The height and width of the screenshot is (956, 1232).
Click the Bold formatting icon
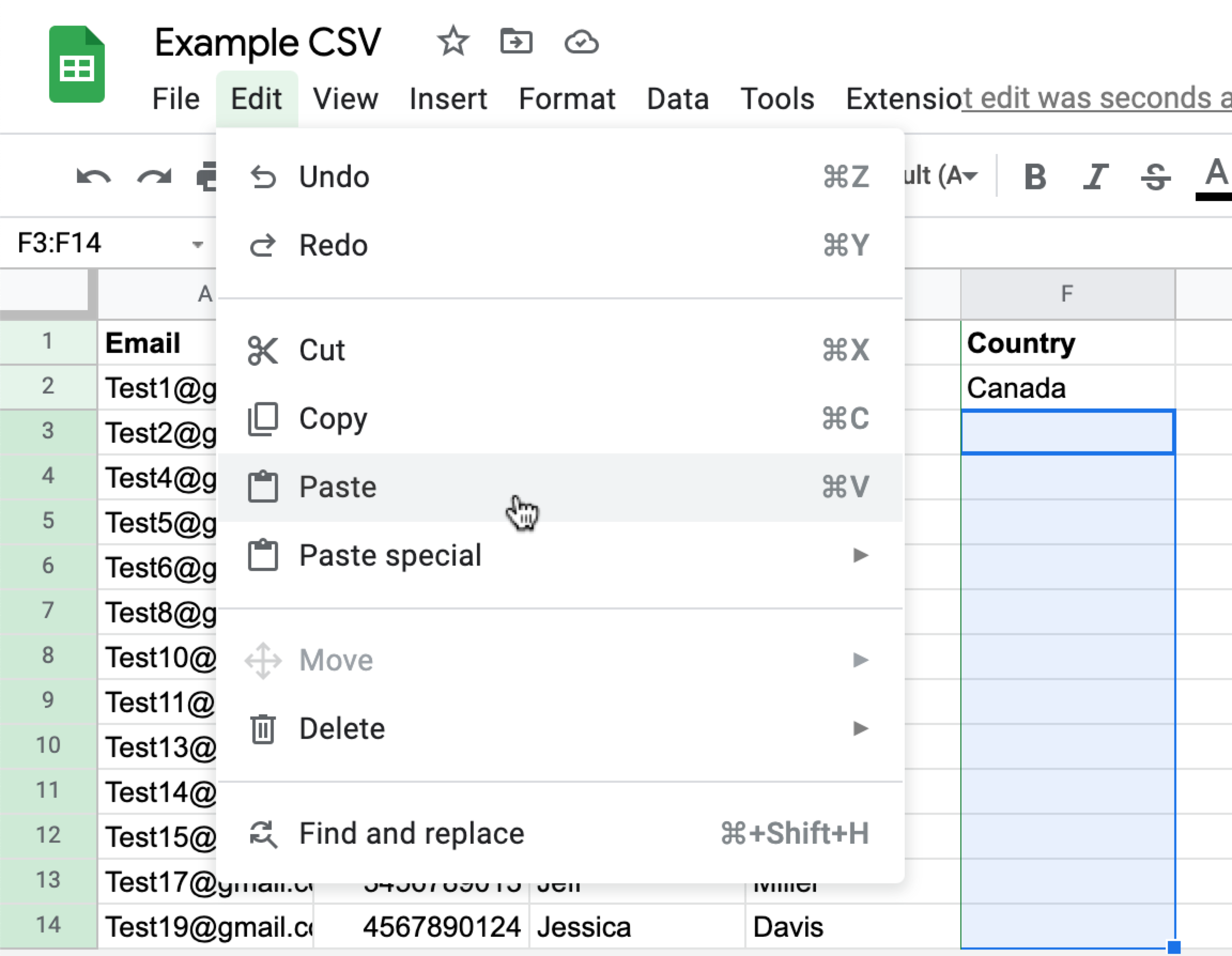pyautogui.click(x=1036, y=177)
